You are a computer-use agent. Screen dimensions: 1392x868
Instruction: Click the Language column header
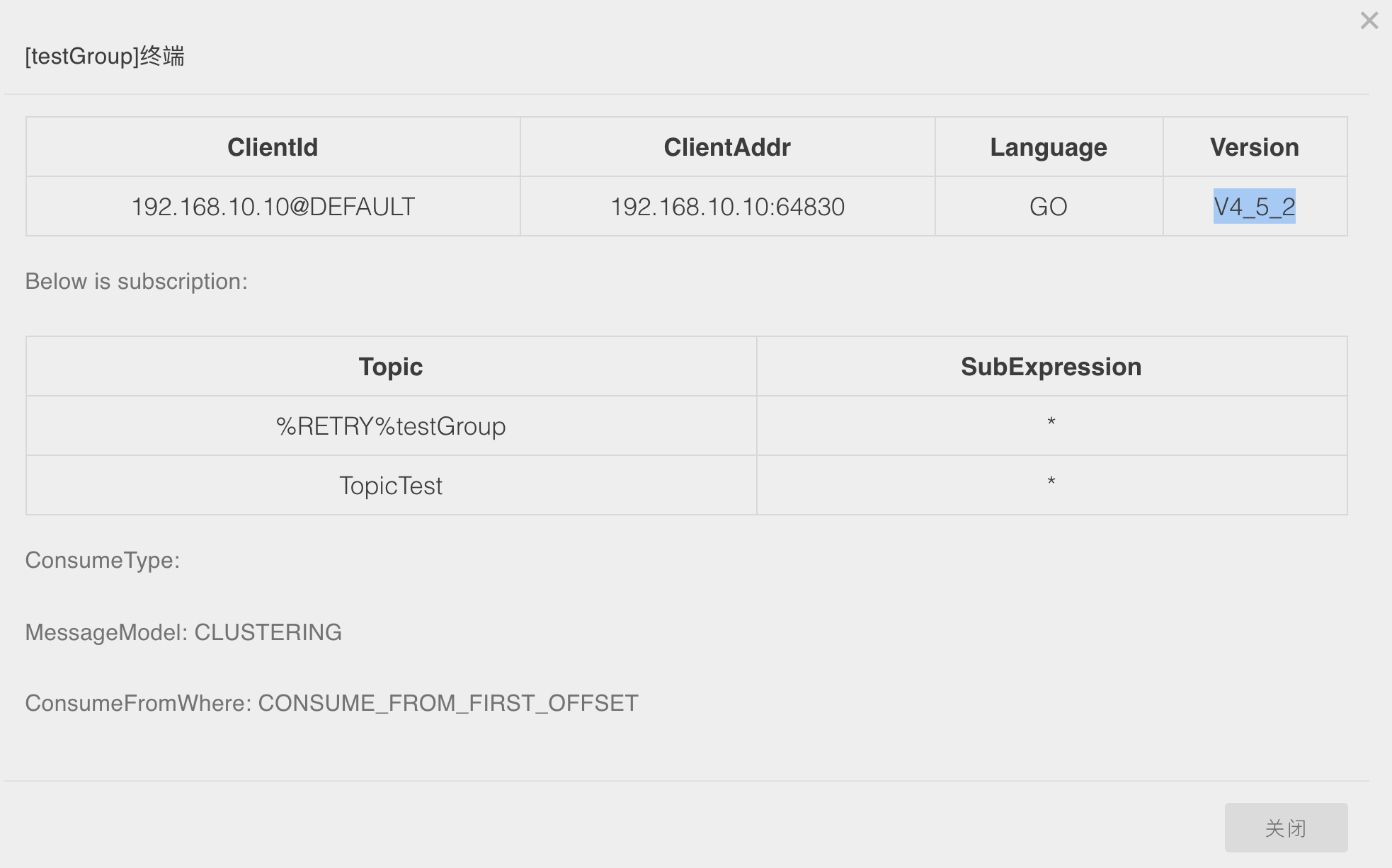tap(1049, 147)
